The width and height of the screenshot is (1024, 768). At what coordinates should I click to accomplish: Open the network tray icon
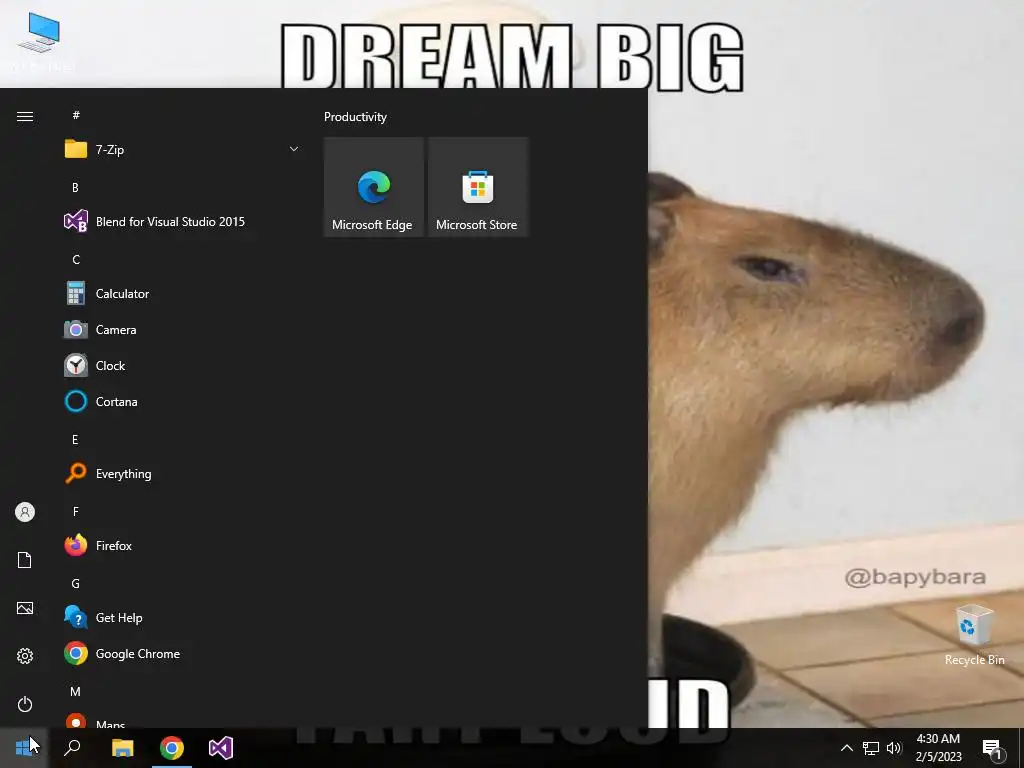point(871,748)
